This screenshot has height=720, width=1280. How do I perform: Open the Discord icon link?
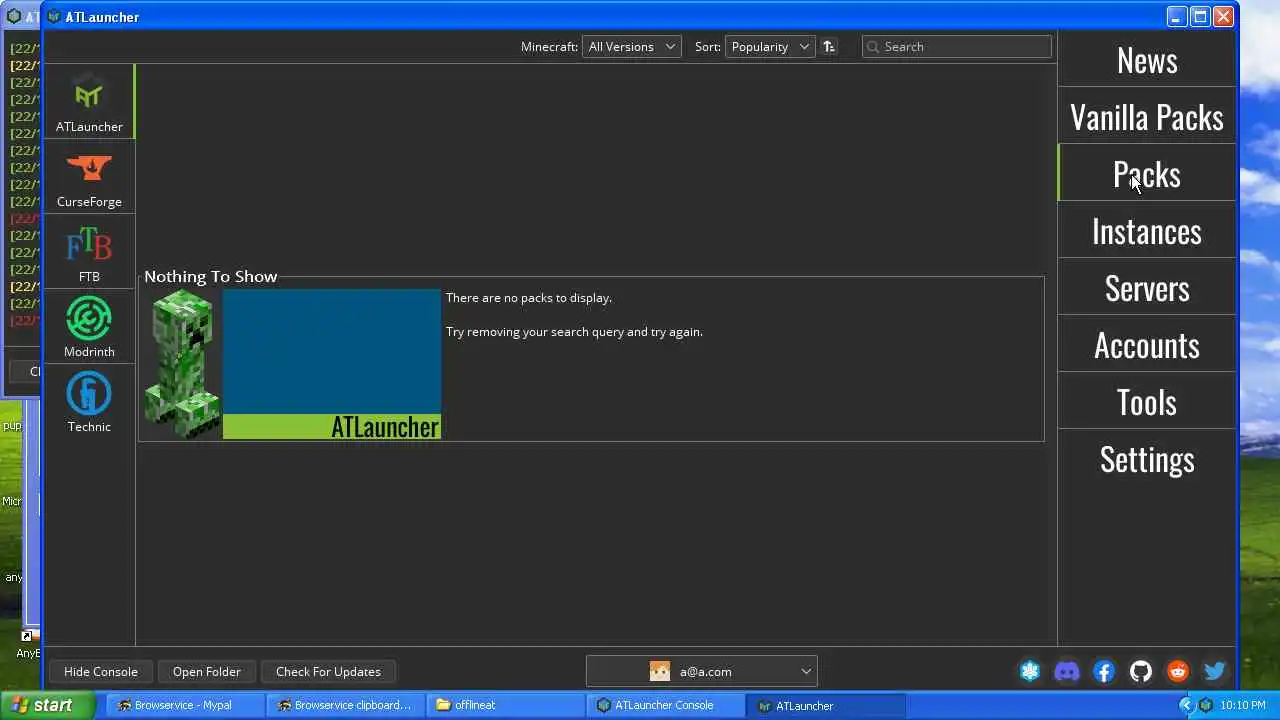coord(1067,672)
